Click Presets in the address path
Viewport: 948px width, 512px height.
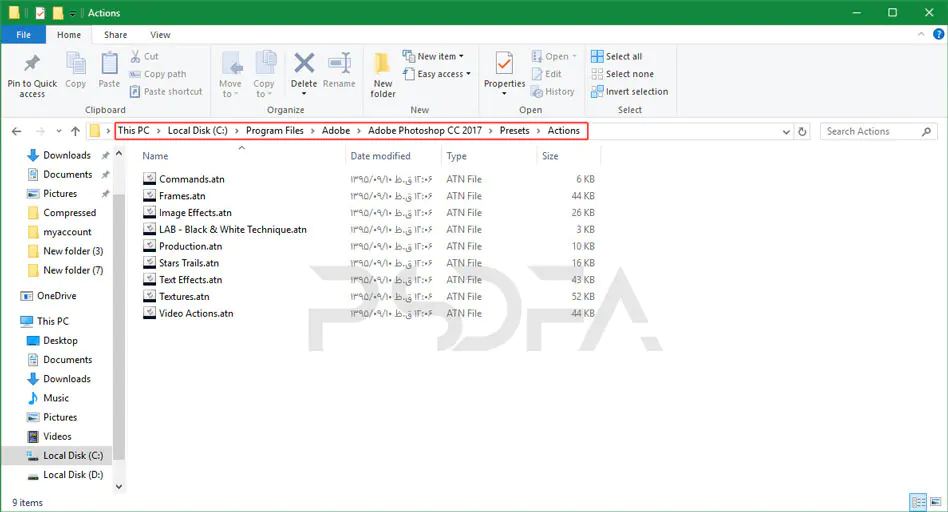(x=515, y=131)
